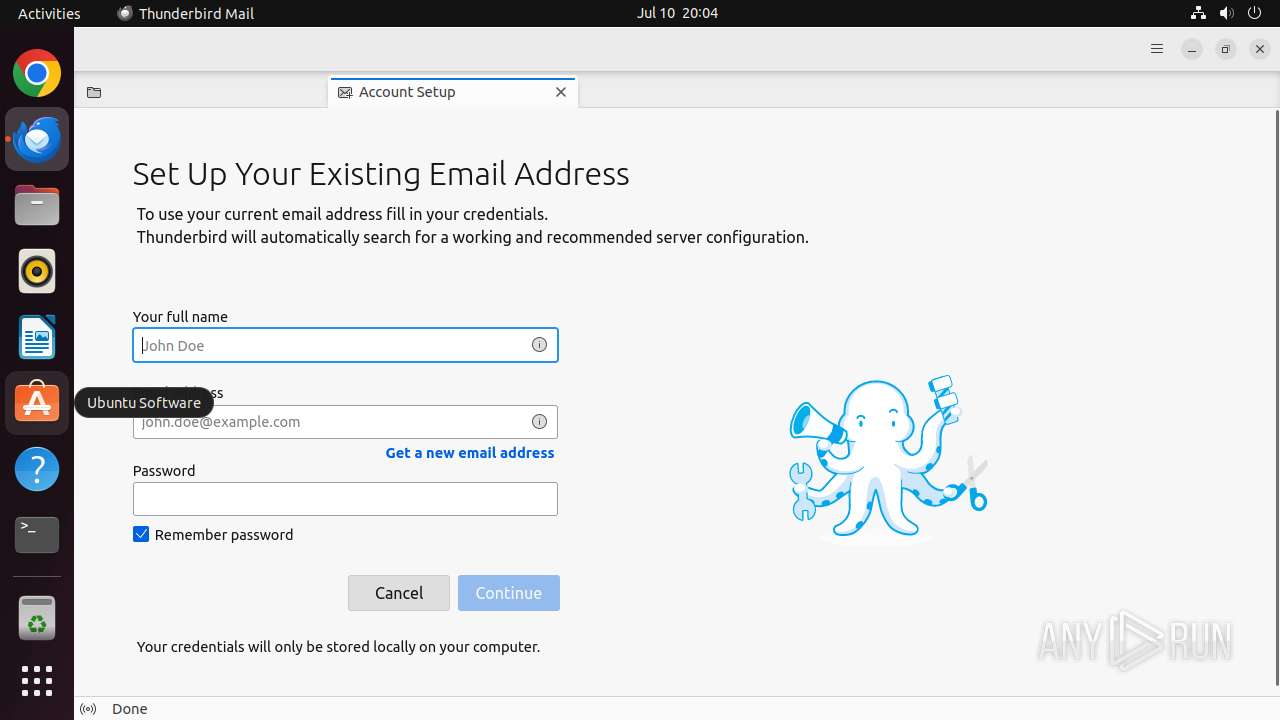Open the volume indicator in top bar

tap(1227, 13)
